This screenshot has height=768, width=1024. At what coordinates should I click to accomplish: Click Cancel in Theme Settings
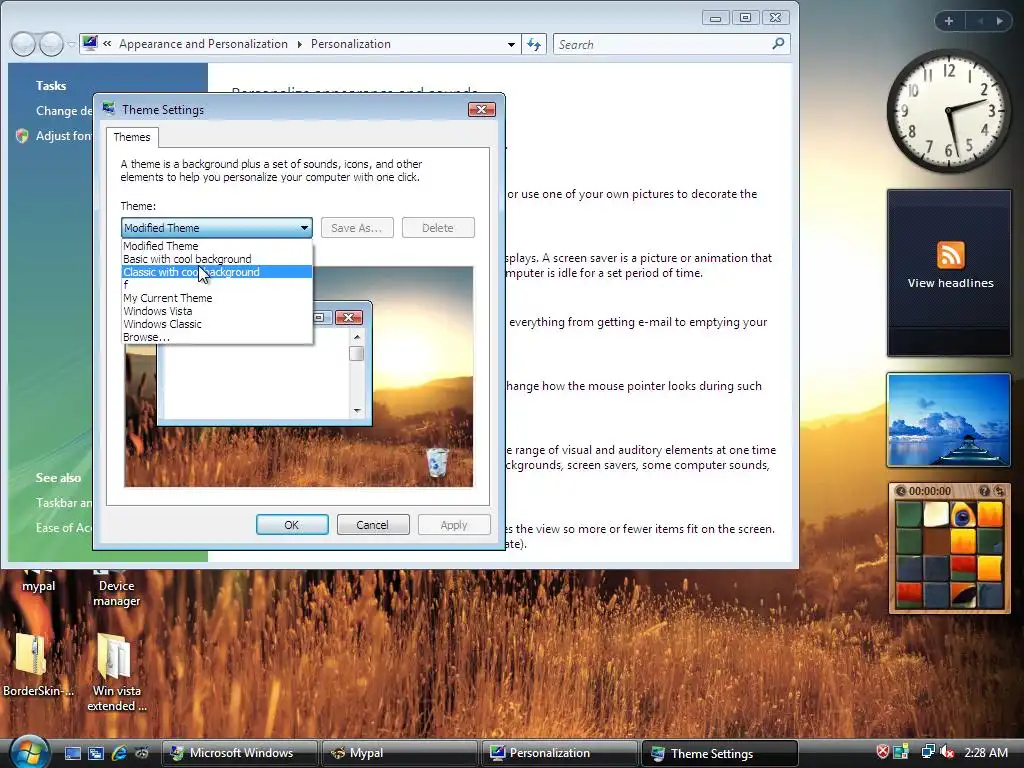coord(372,524)
